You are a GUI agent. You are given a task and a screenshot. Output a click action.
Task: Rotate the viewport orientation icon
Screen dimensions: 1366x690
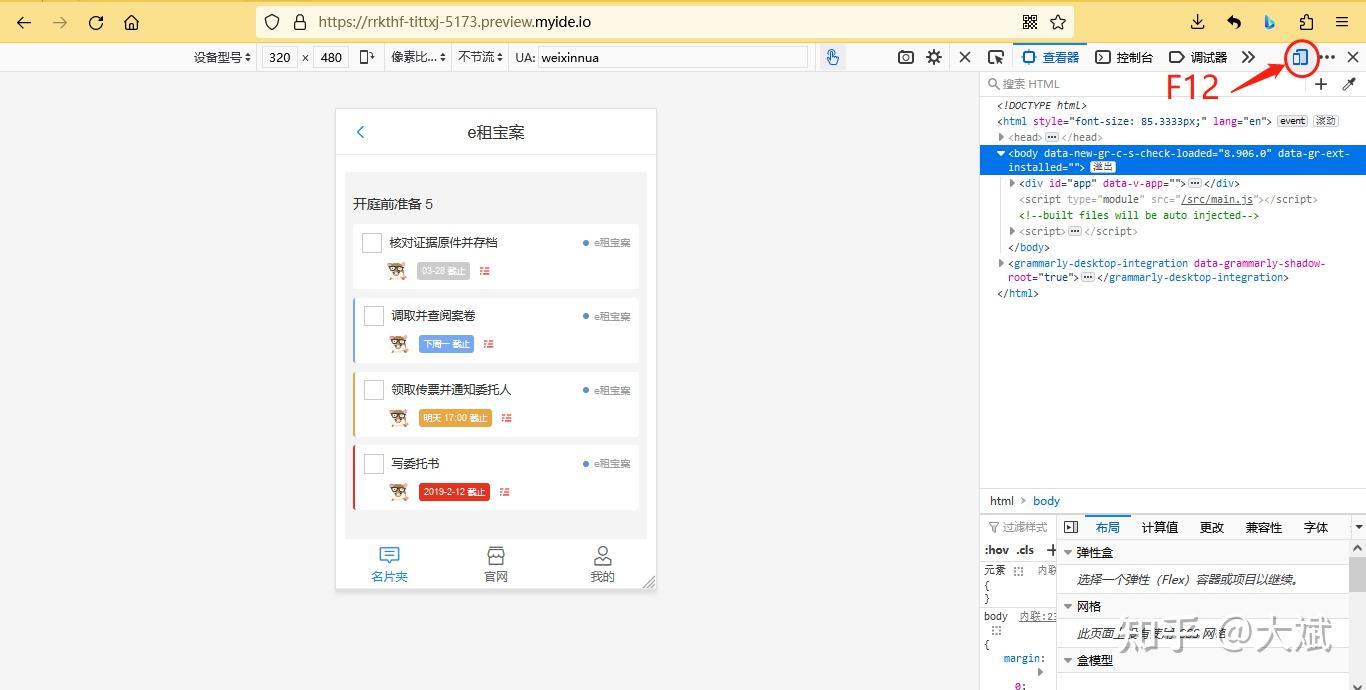click(367, 57)
